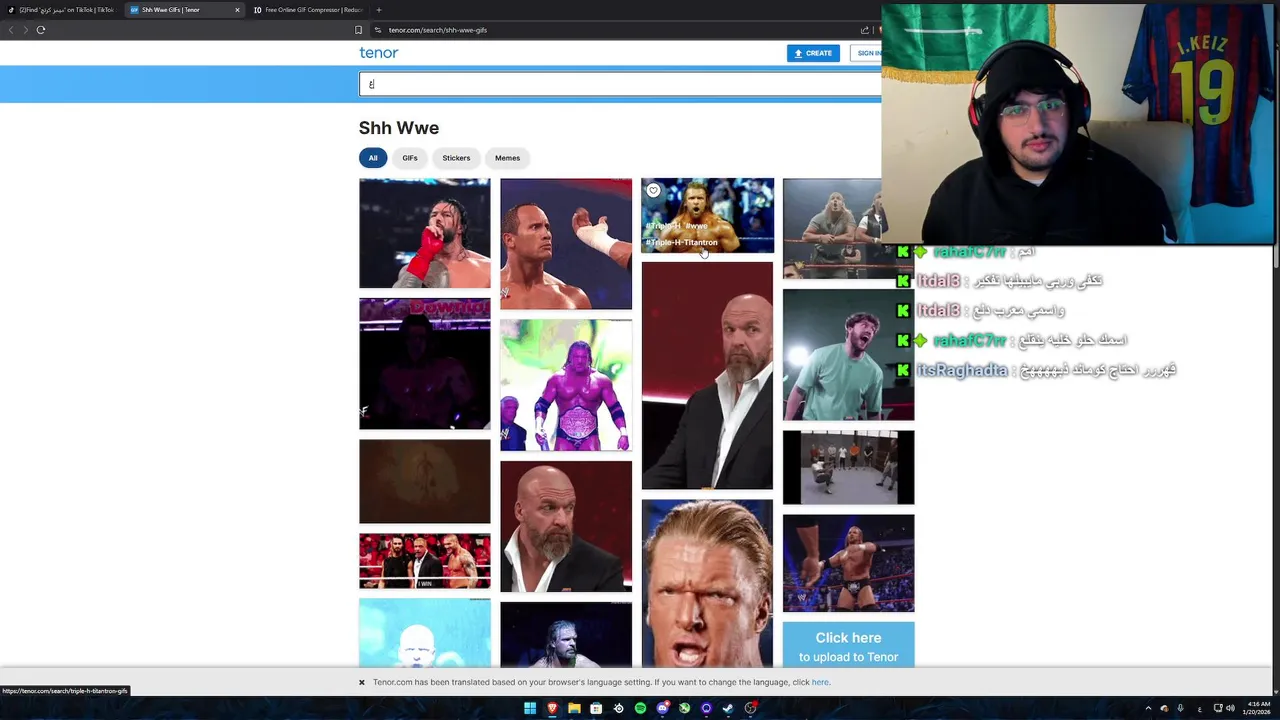Switch to the Free Online GIF Compressor tab

pyautogui.click(x=308, y=10)
